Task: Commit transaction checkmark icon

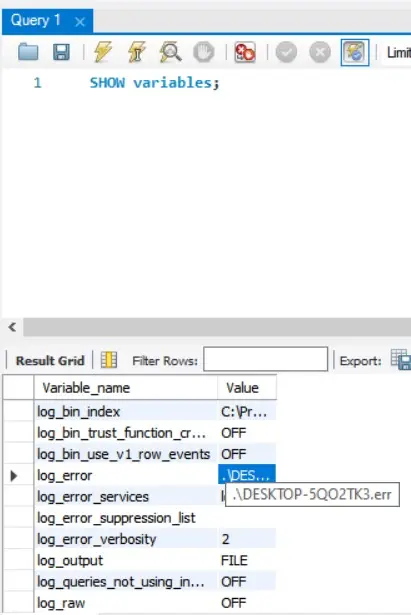Action: coord(286,52)
